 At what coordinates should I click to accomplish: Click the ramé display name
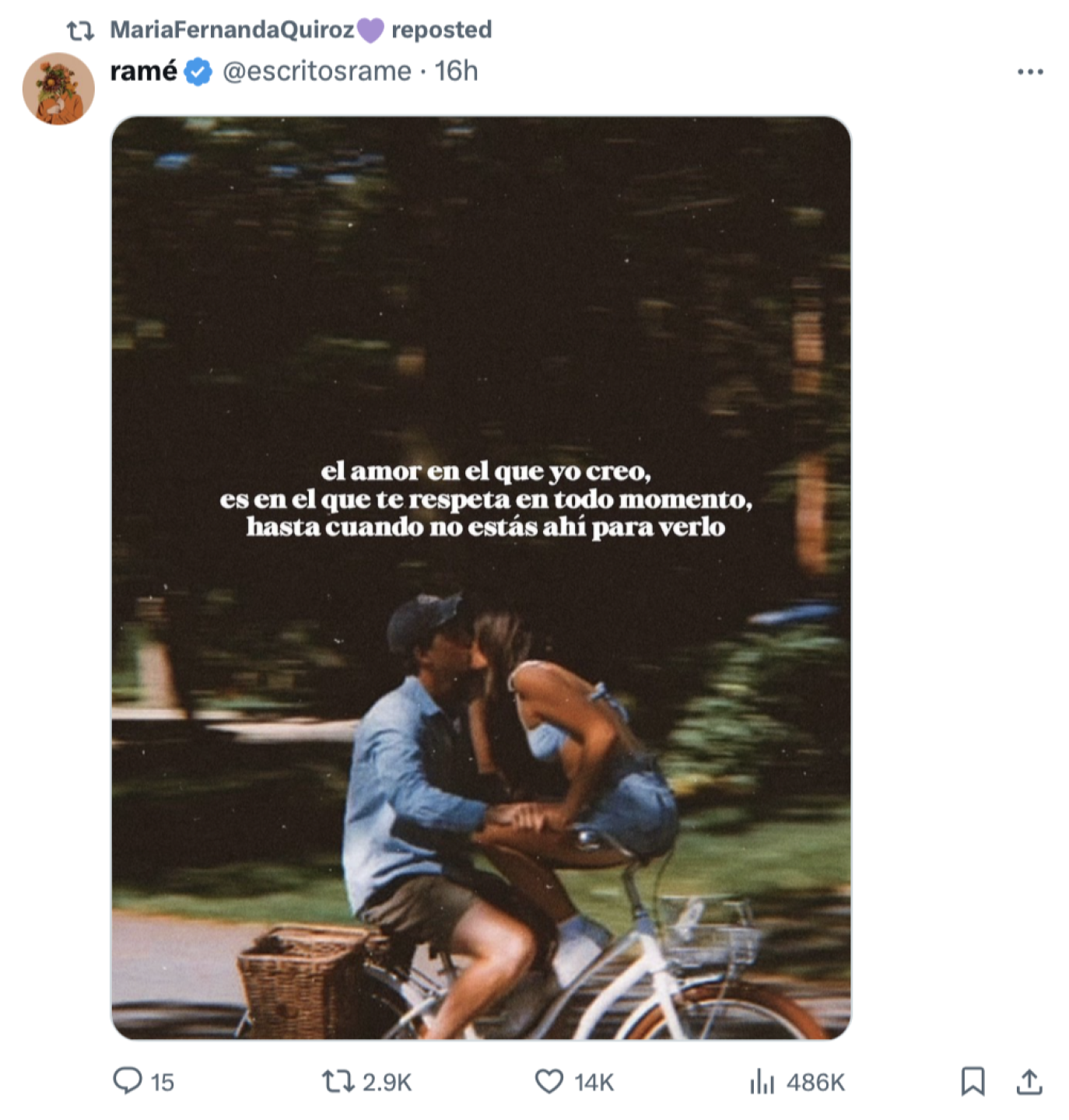(144, 71)
